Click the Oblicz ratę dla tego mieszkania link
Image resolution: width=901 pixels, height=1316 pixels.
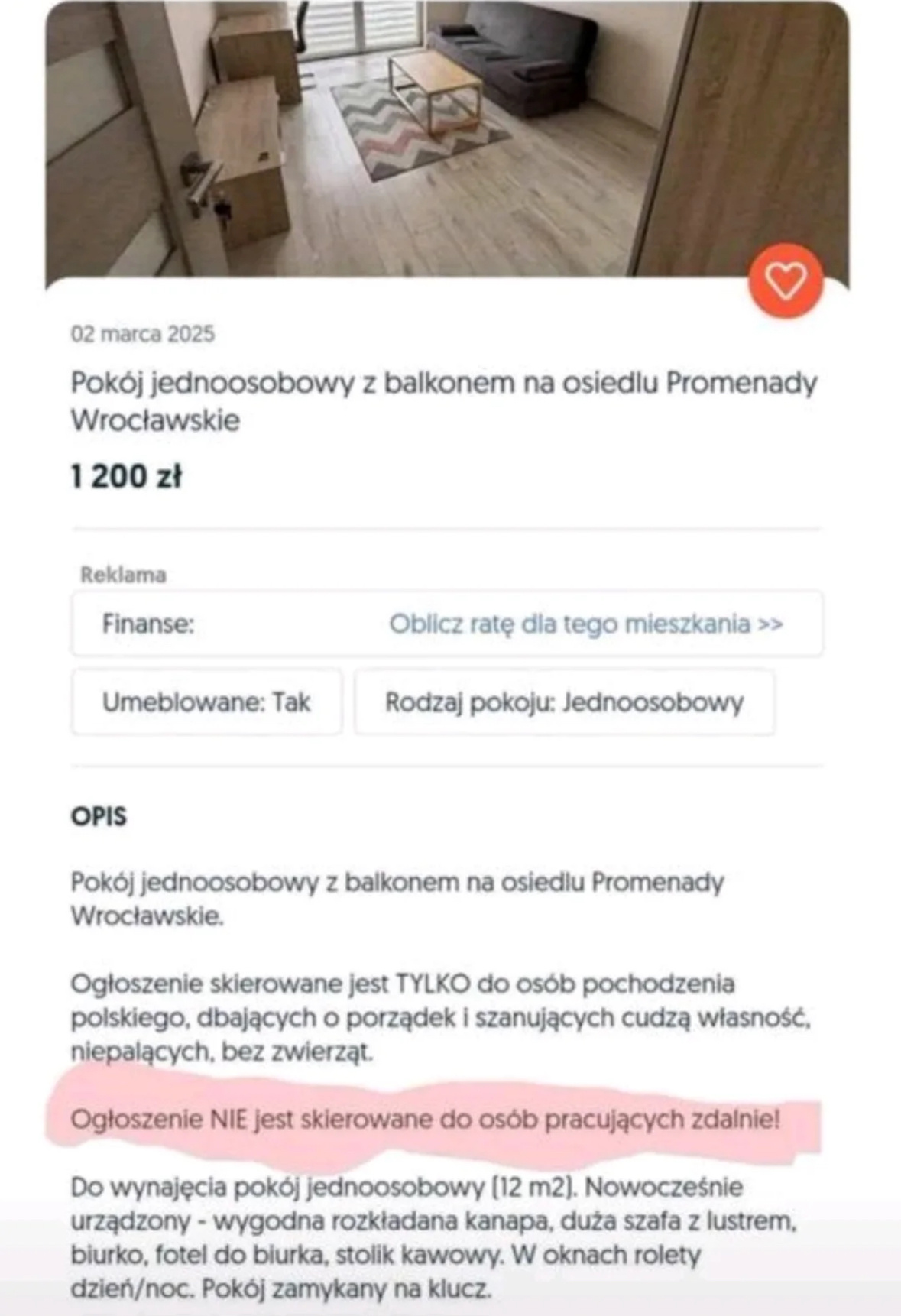pyautogui.click(x=585, y=624)
